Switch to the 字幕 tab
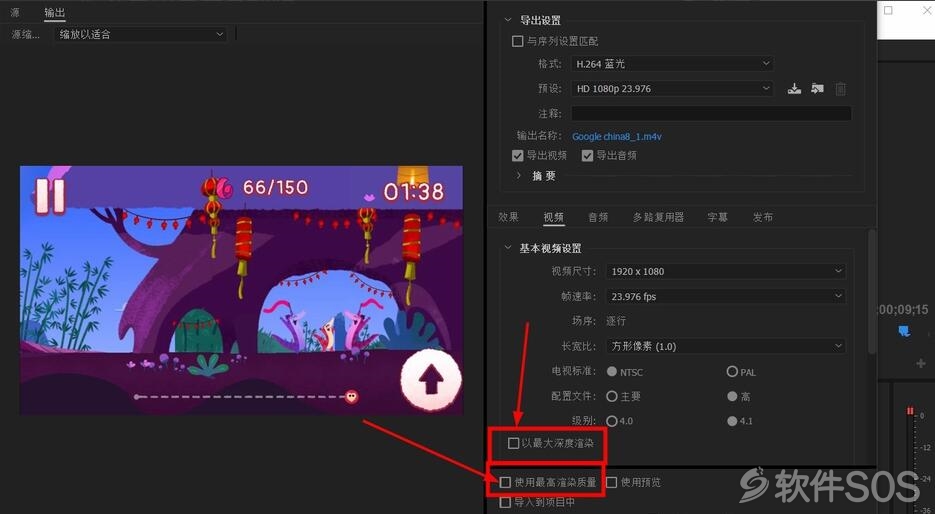Screen dimensions: 935x514 717,218
